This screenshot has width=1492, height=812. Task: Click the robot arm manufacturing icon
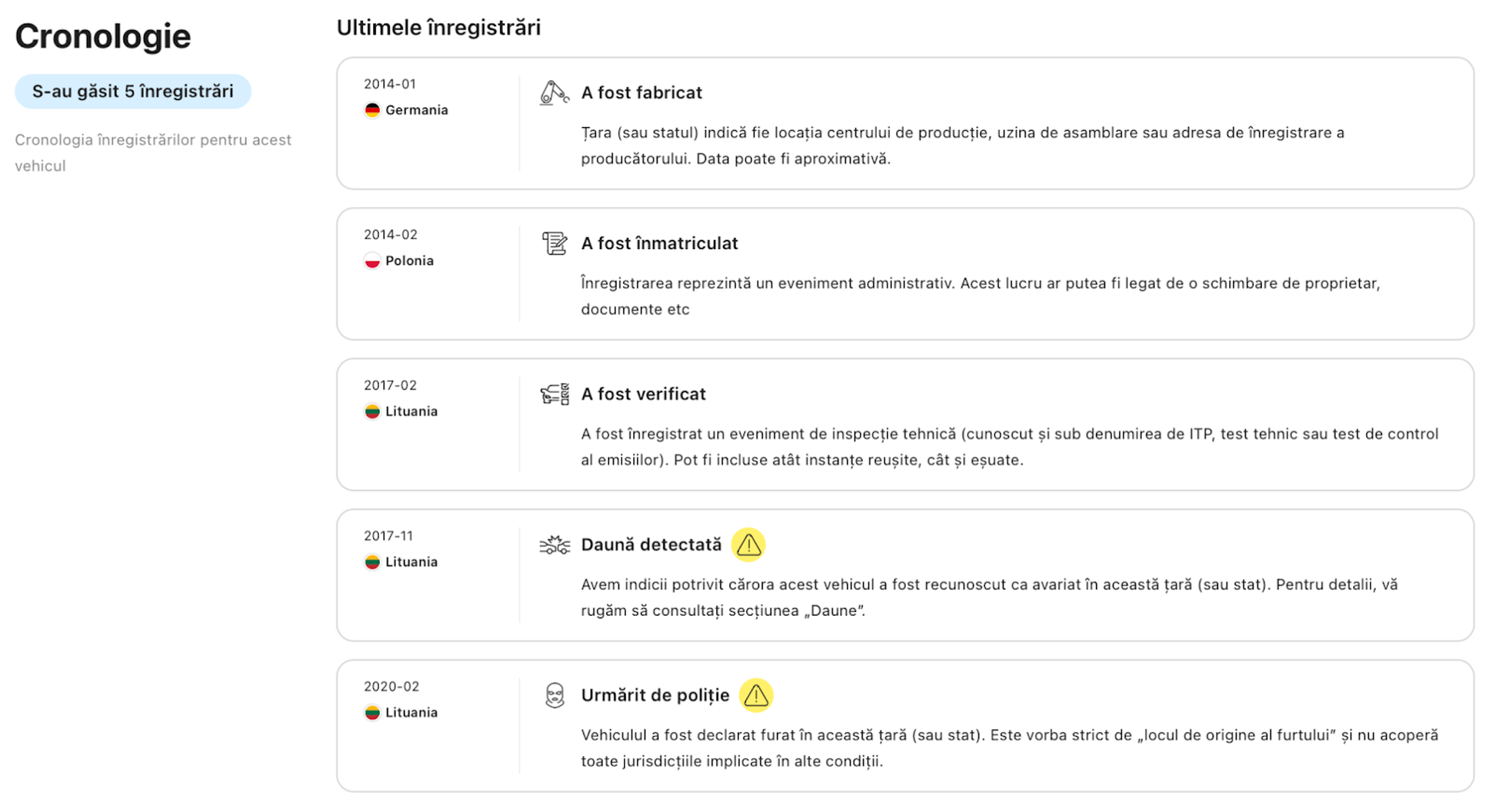tap(554, 93)
